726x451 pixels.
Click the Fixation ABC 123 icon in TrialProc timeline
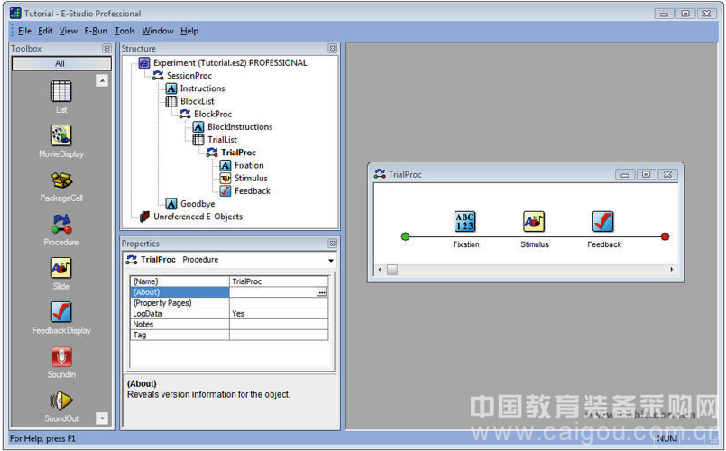[x=464, y=222]
